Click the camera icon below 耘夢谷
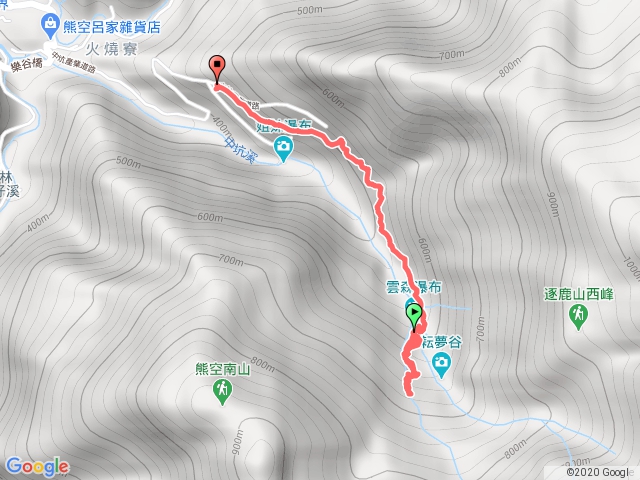 click(441, 365)
